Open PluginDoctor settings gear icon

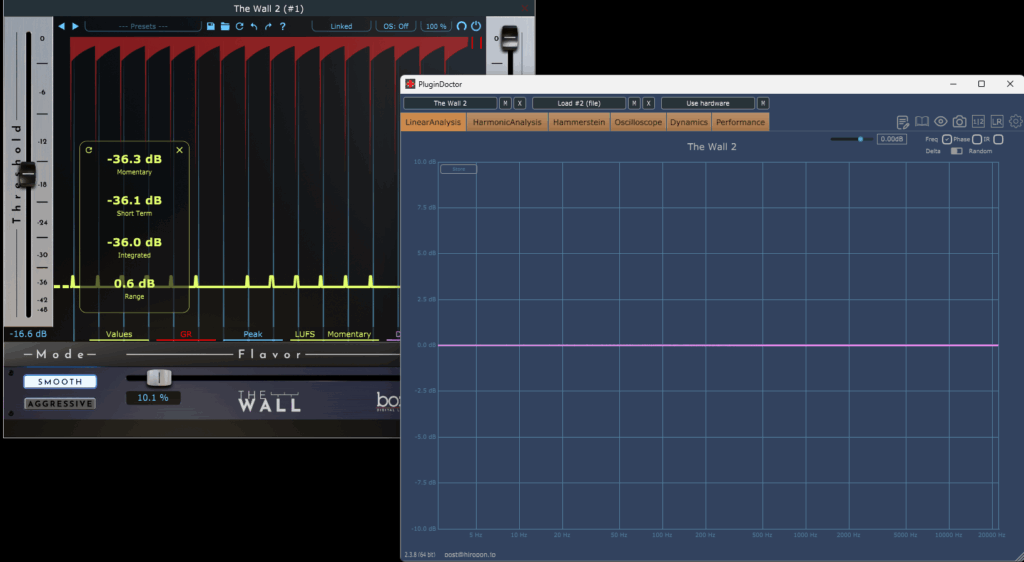[1016, 121]
